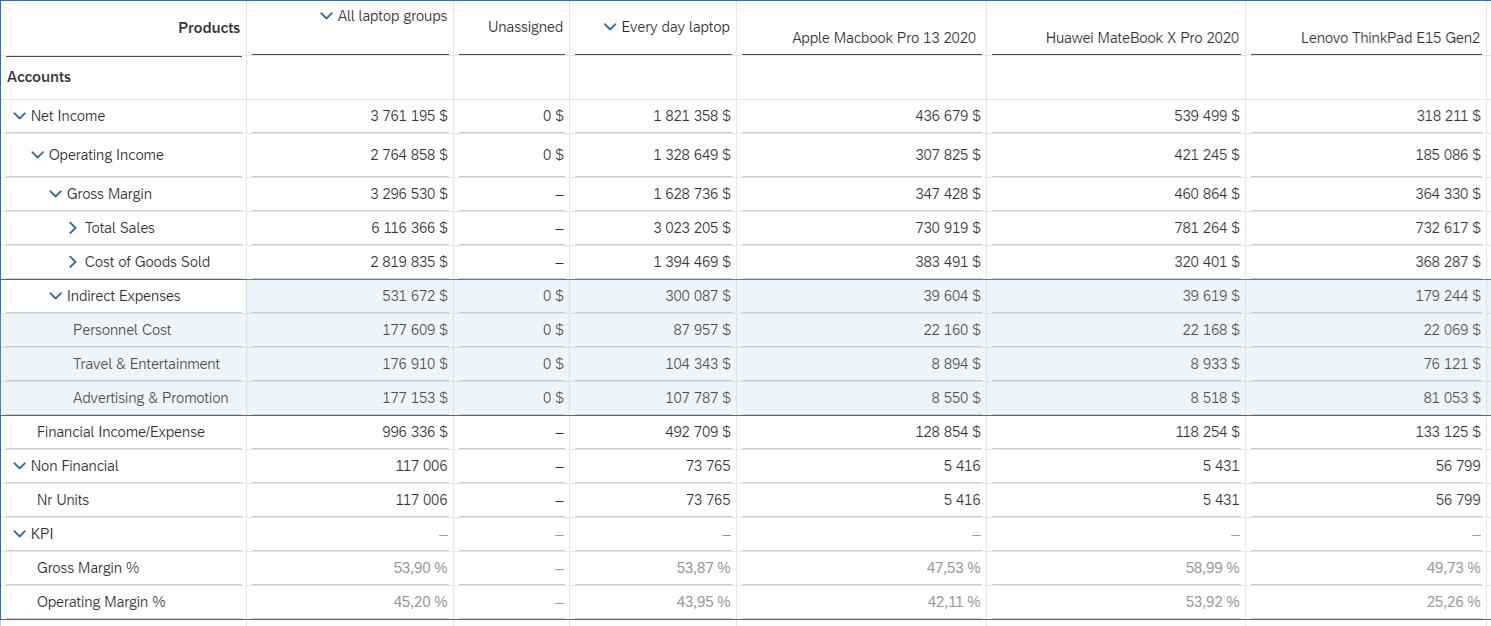Click the Every day laptop Total Sales 3 023 205 $

coord(692,228)
